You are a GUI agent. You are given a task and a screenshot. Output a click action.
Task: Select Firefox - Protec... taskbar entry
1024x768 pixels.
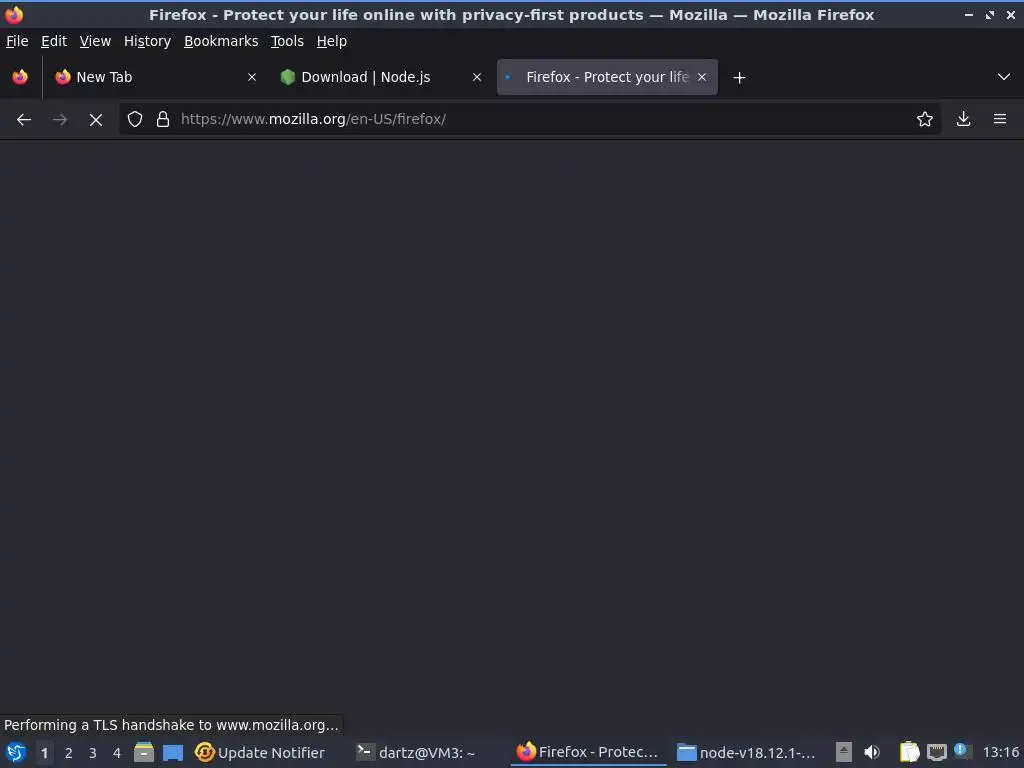[x=587, y=752]
